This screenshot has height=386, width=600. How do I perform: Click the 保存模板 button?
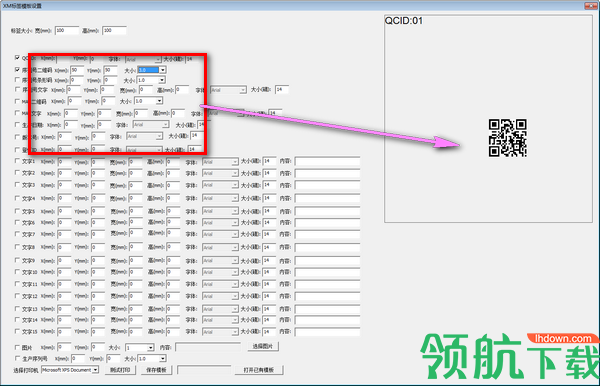point(156,370)
